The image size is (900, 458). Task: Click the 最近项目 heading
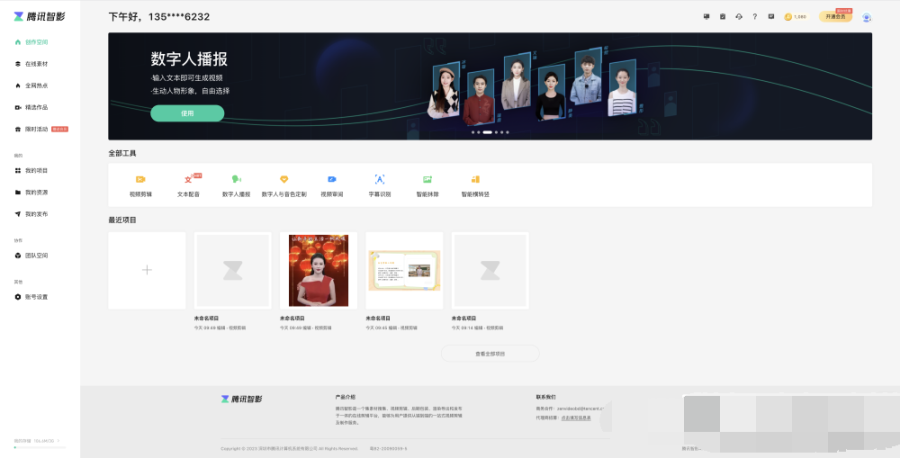tap(122, 220)
